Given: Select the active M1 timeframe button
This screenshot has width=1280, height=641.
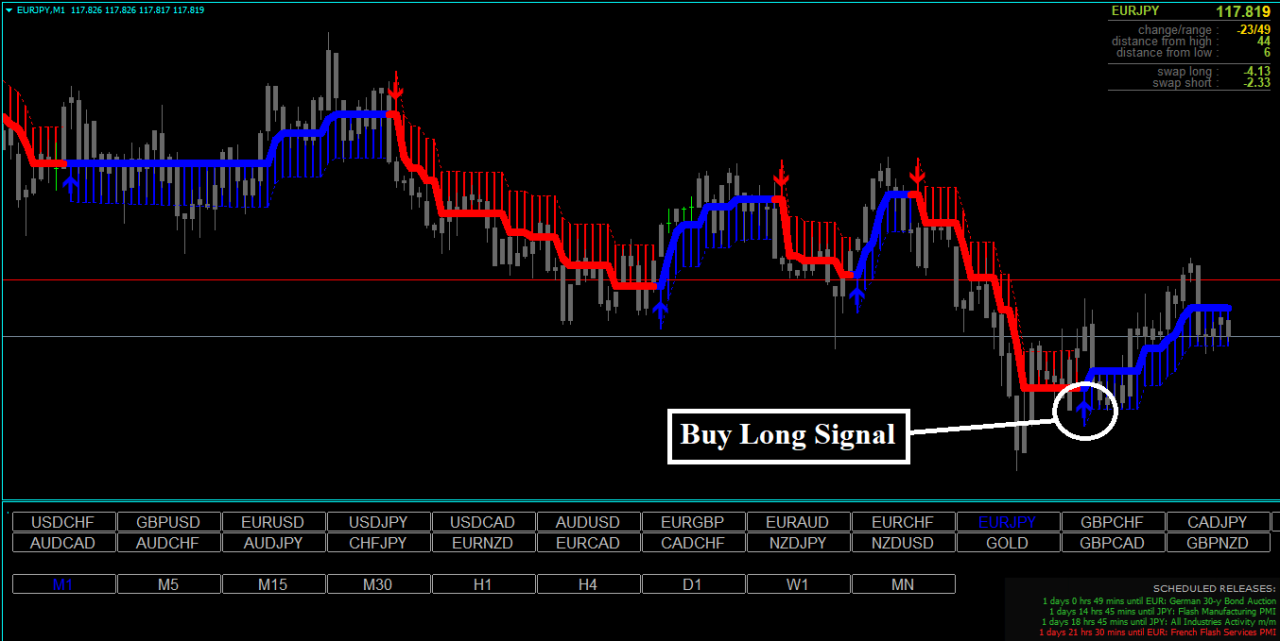Looking at the screenshot, I should pyautogui.click(x=64, y=584).
